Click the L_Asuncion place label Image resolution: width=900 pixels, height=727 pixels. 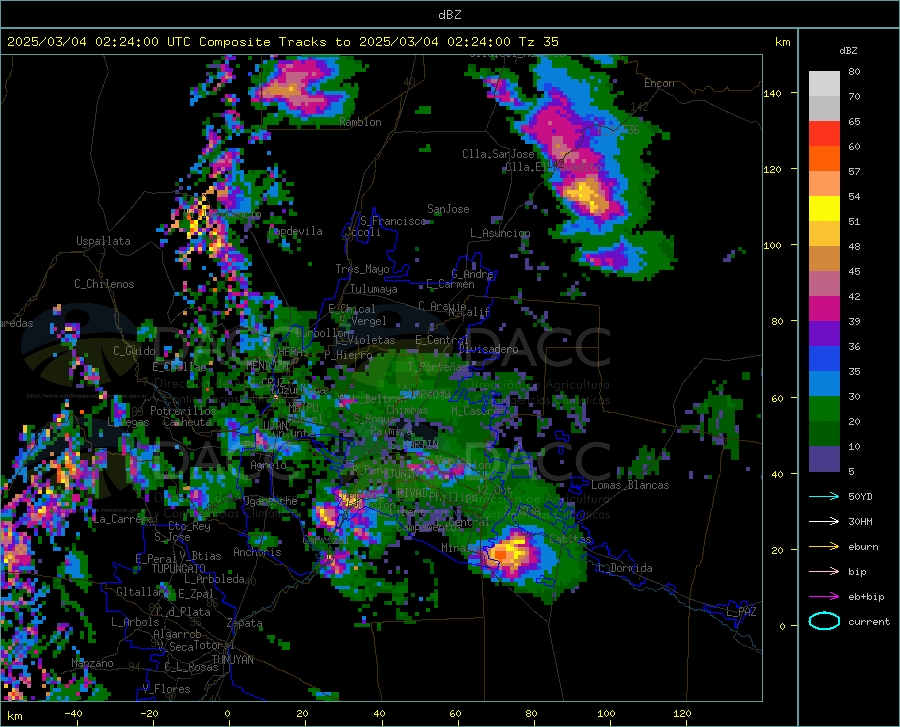point(500,233)
